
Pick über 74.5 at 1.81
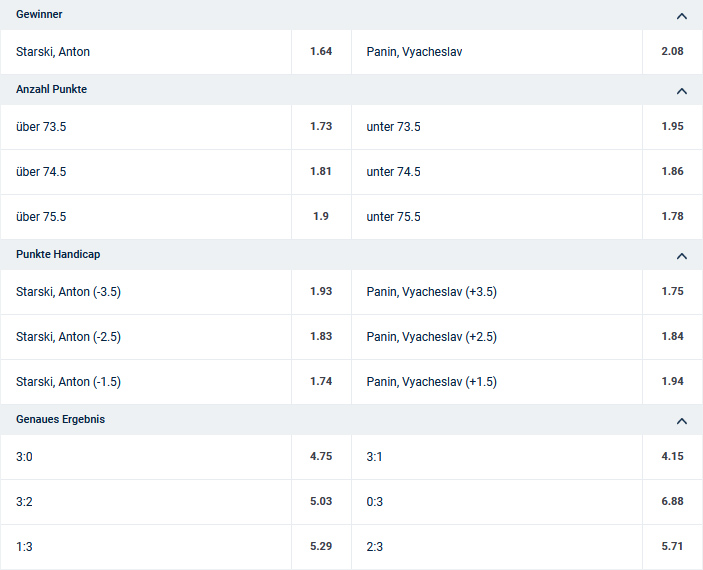point(320,172)
